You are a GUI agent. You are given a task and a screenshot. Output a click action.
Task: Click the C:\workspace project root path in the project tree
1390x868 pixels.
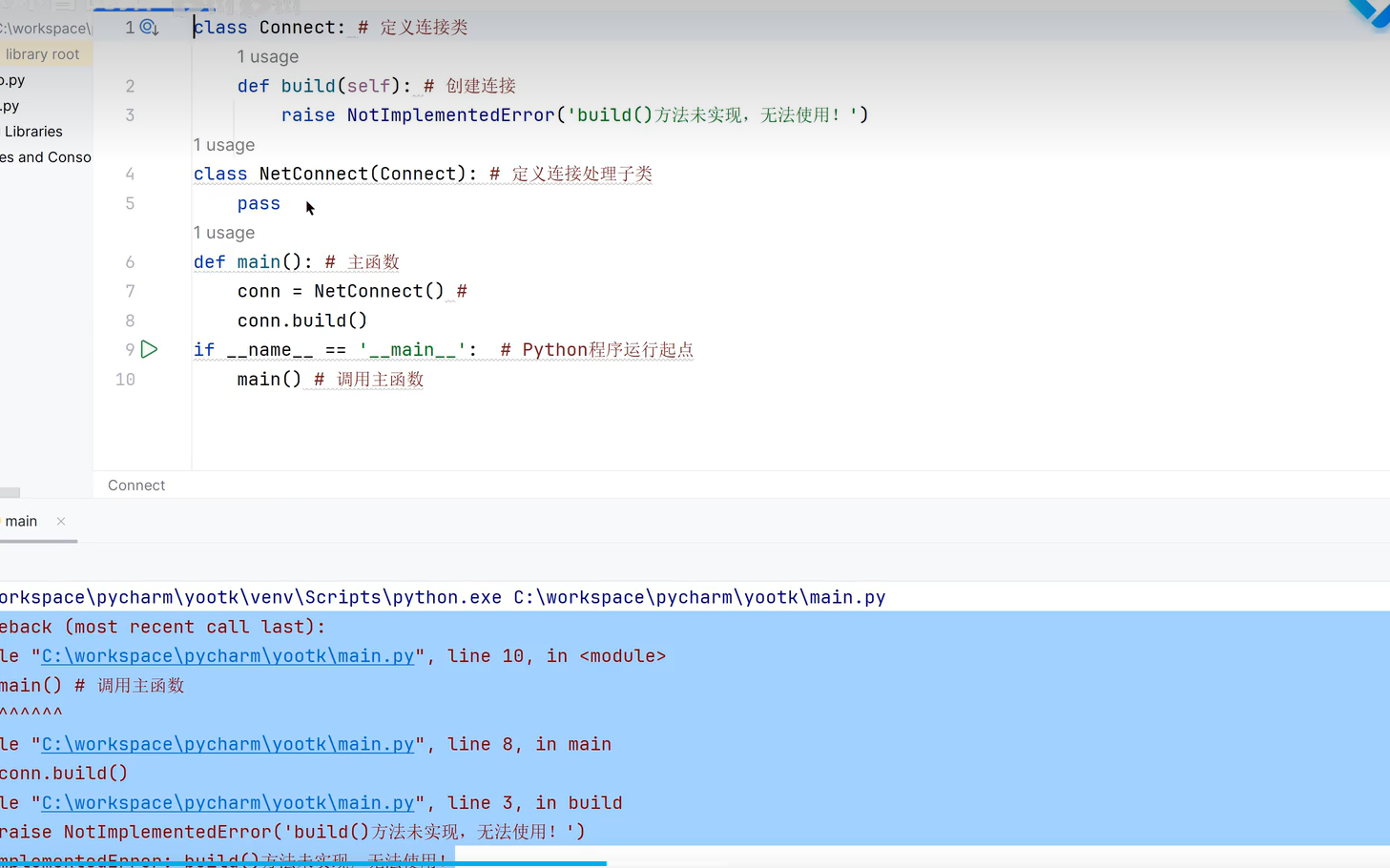46,28
